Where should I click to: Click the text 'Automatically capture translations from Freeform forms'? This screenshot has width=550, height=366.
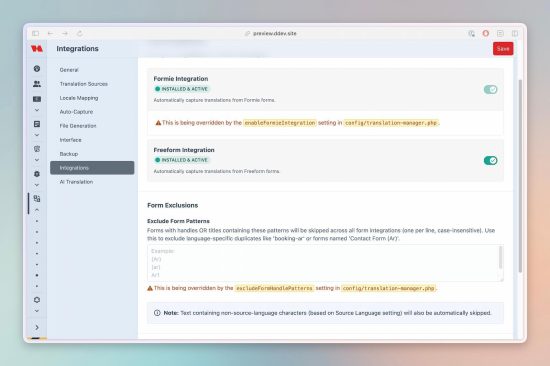pos(216,171)
